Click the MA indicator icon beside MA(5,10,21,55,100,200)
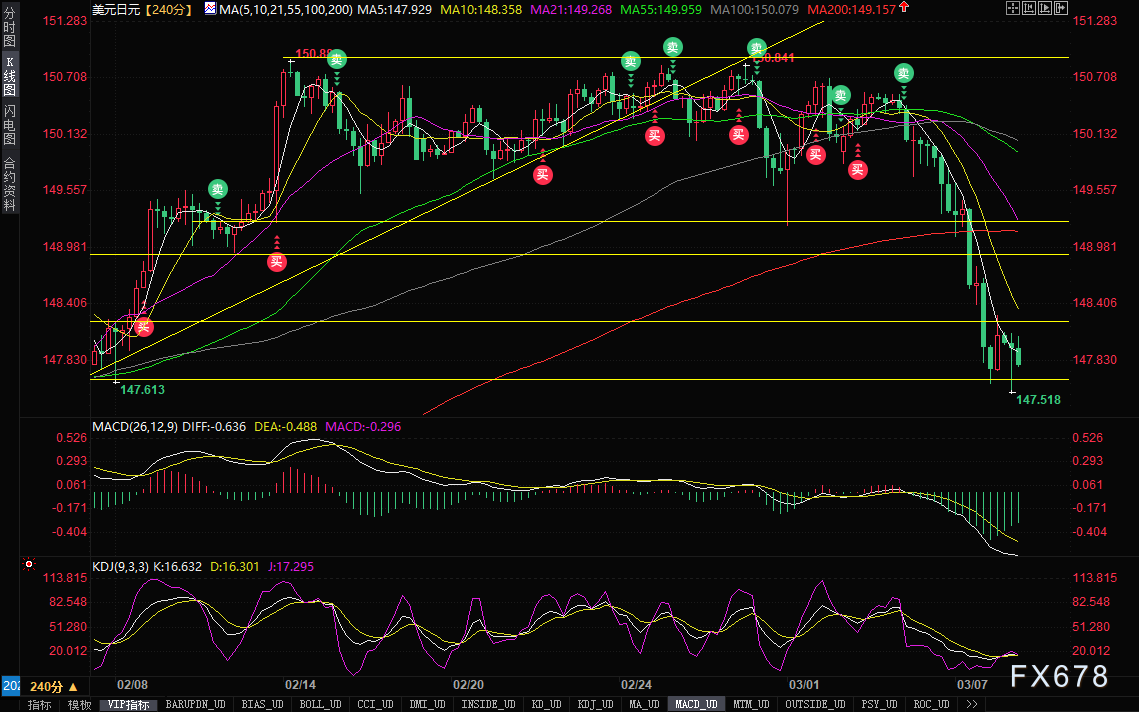The height and width of the screenshot is (712, 1139). [x=211, y=9]
